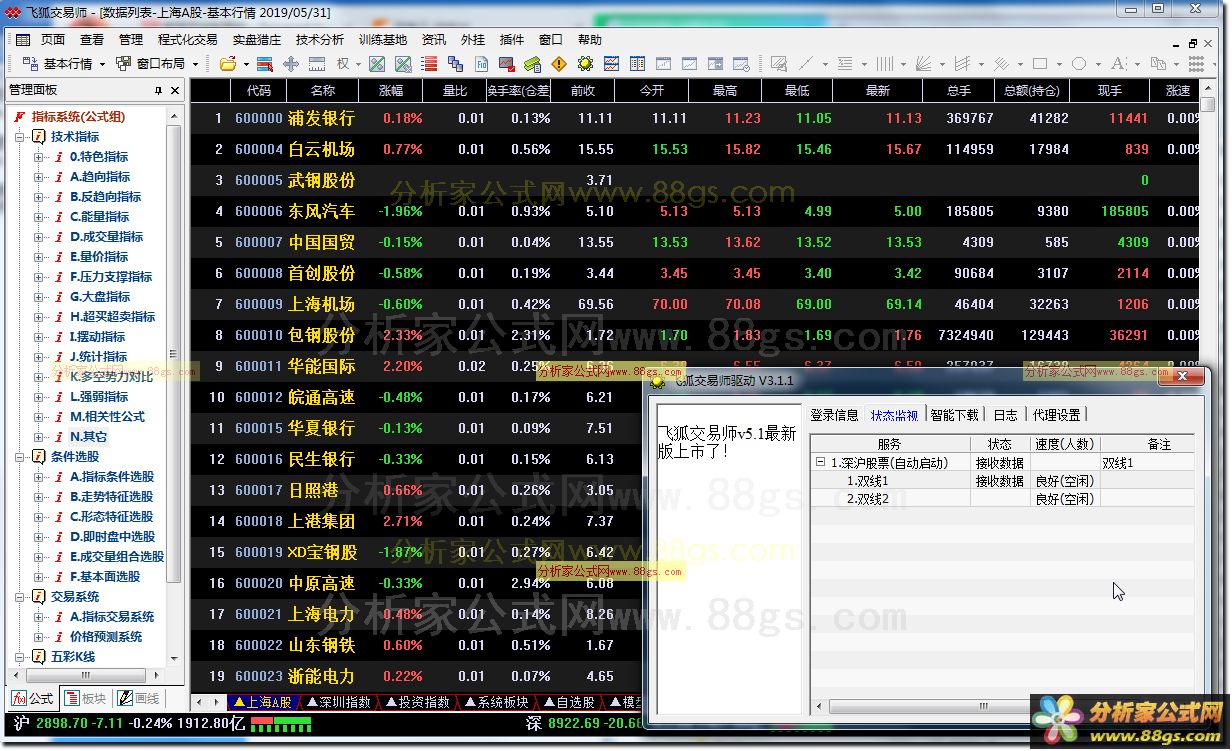Sort by the 总手 column header
This screenshot has width=1232, height=751.
[958, 90]
